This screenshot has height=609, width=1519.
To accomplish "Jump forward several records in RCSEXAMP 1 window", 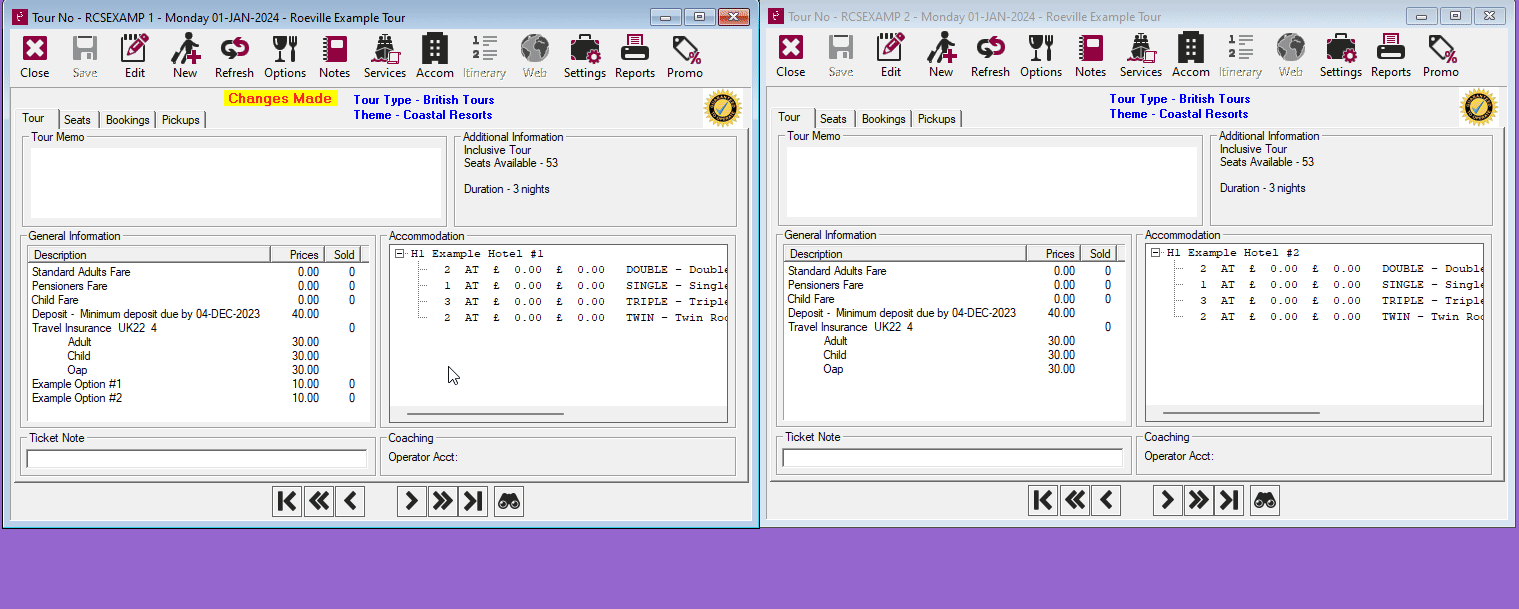I will tap(442, 501).
